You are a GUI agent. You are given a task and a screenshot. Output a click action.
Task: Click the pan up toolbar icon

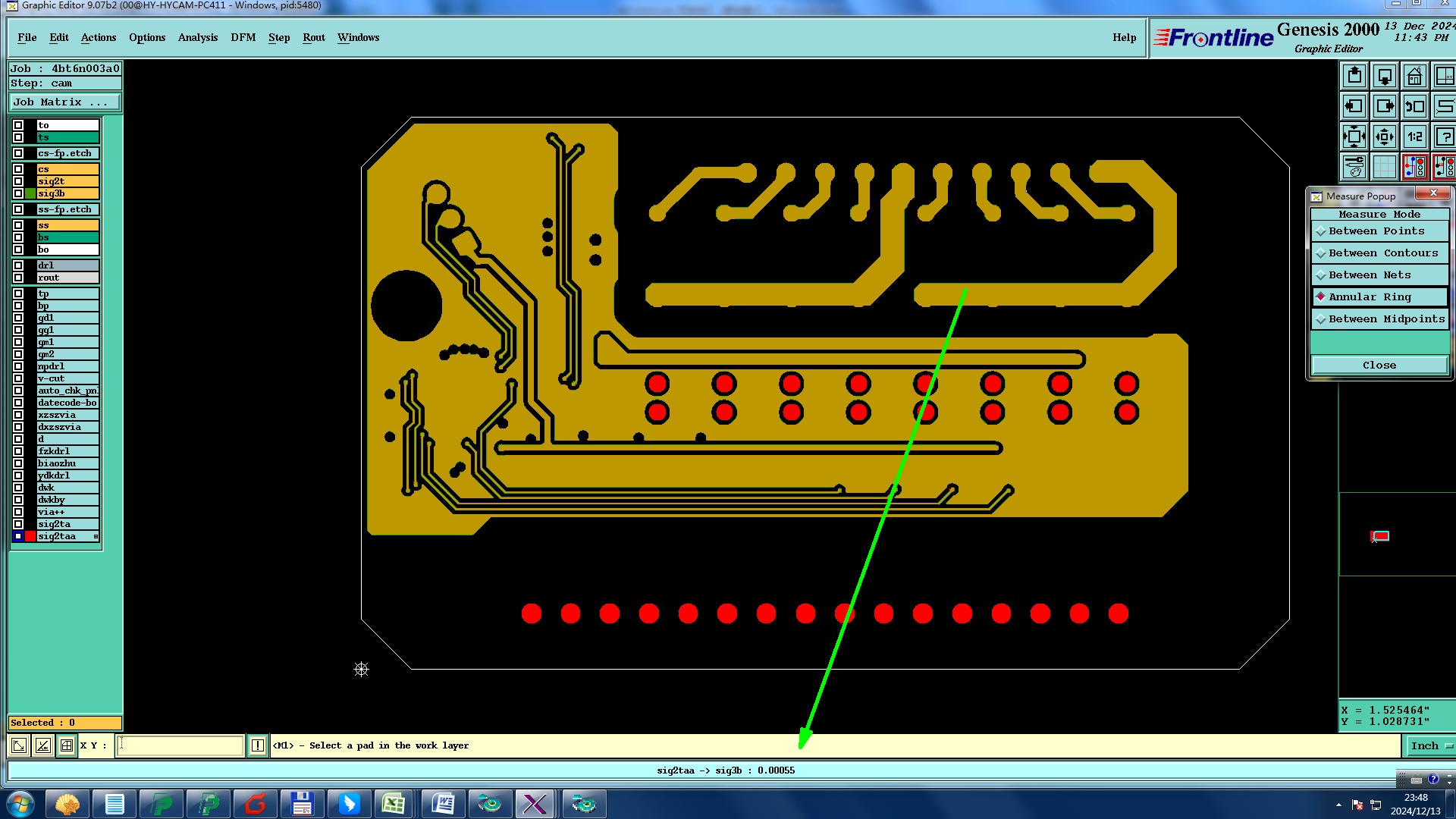coord(1354,76)
